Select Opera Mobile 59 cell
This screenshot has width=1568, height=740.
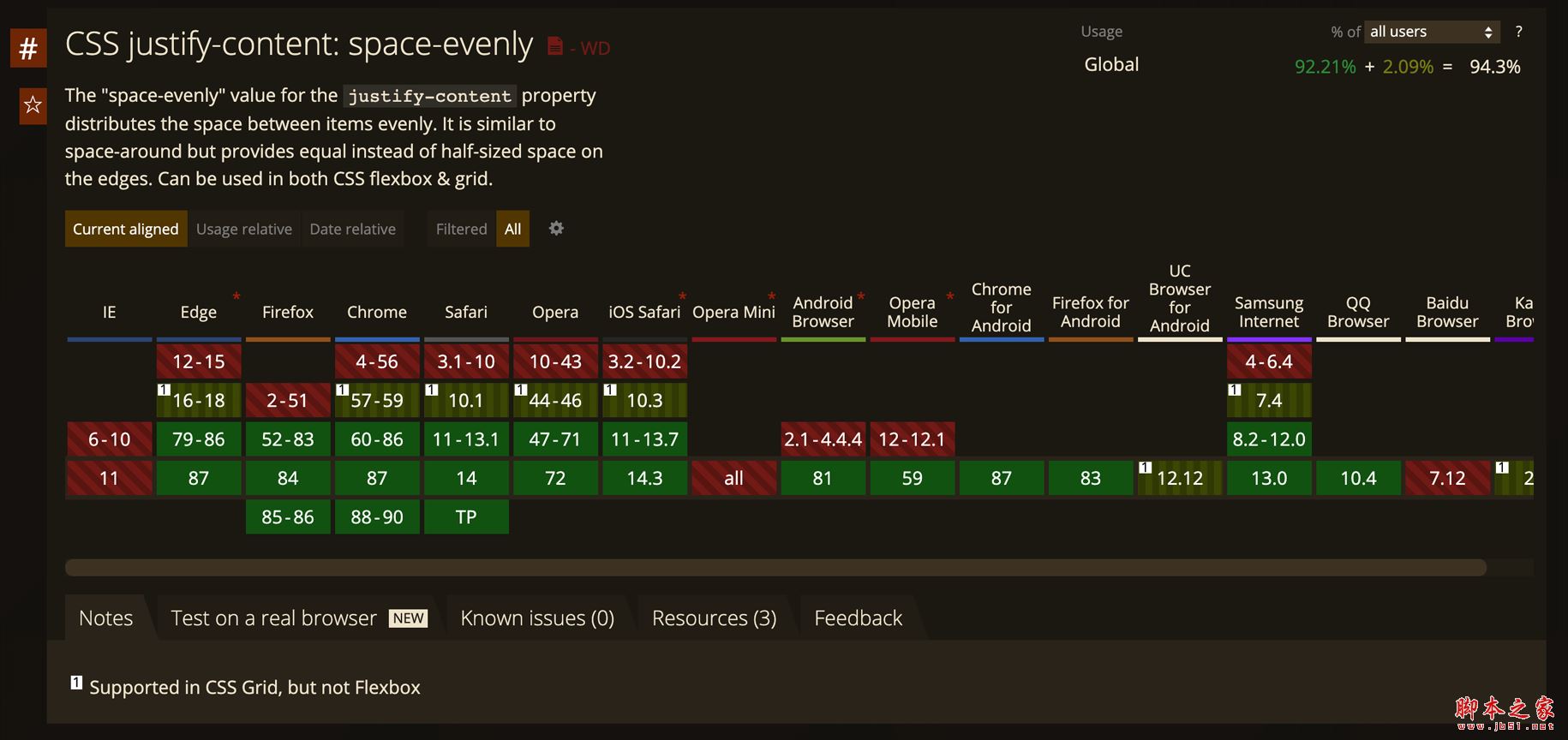tap(913, 478)
